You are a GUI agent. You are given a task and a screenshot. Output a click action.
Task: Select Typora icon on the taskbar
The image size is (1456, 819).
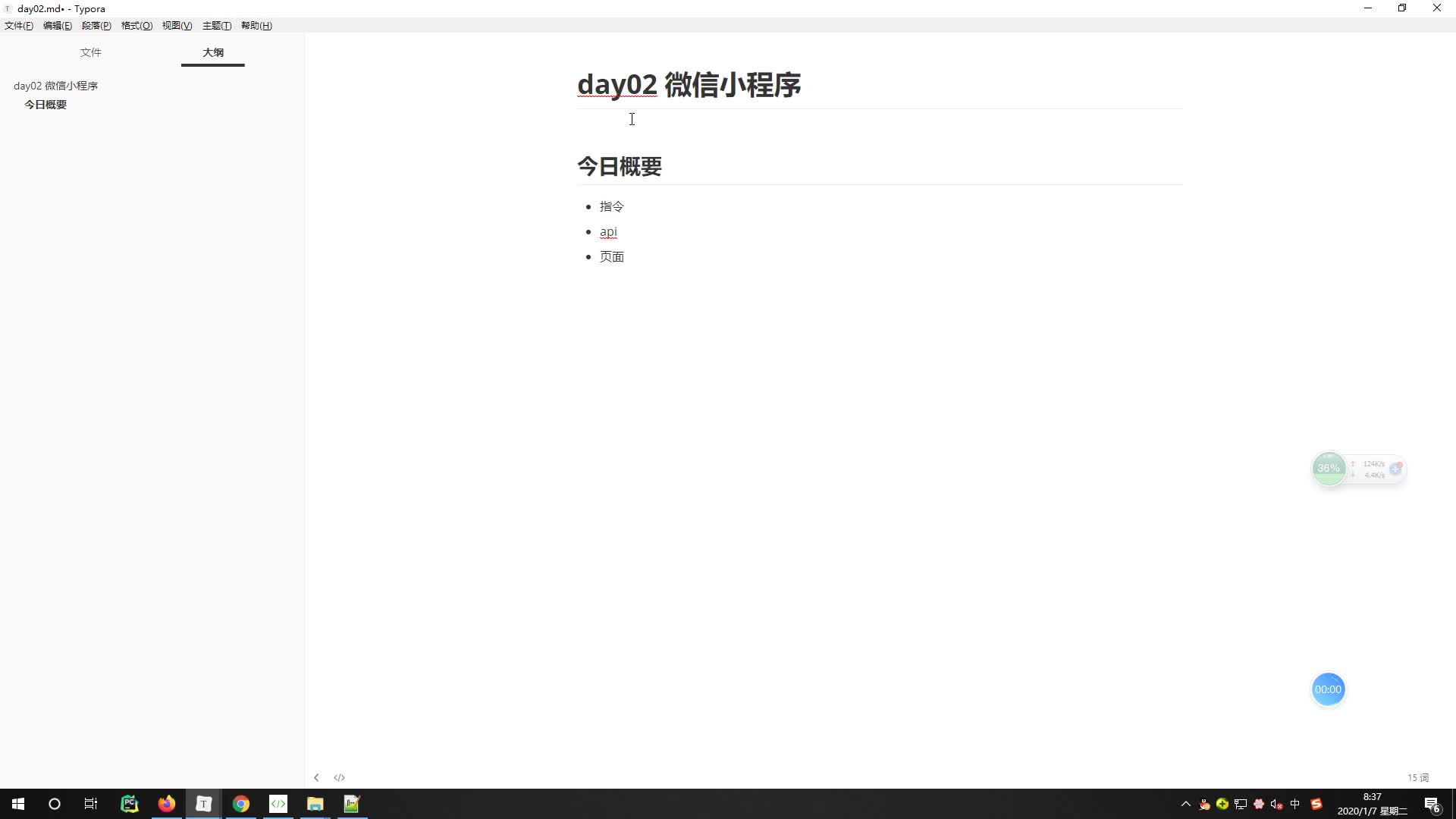(x=203, y=804)
